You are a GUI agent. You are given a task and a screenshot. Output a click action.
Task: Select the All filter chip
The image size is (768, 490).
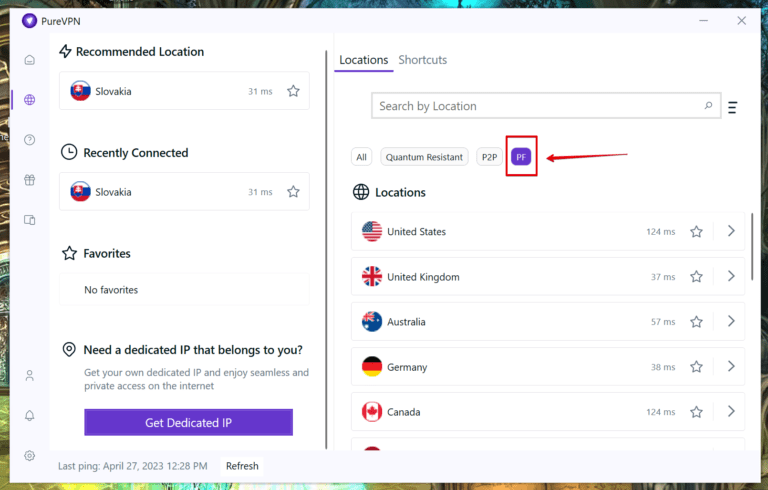click(361, 157)
